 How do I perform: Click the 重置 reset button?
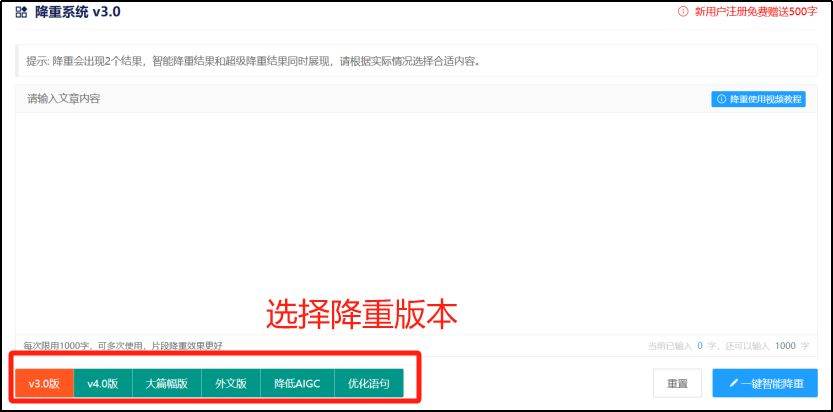(677, 383)
